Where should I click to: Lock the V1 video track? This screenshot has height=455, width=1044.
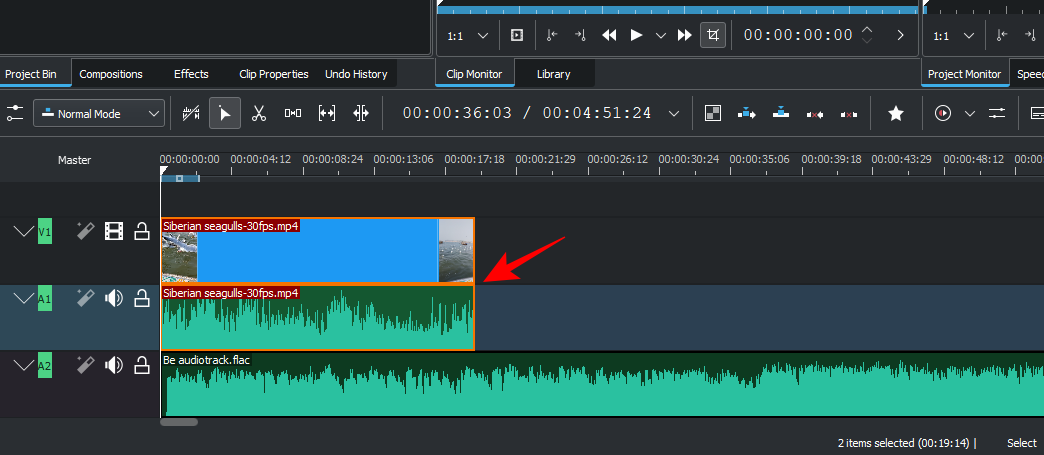(141, 232)
